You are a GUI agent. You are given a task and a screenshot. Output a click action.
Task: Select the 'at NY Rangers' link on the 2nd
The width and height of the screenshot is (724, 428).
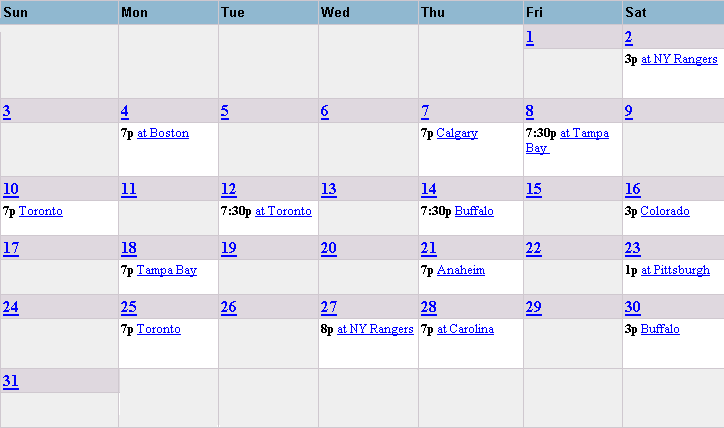pyautogui.click(x=679, y=60)
